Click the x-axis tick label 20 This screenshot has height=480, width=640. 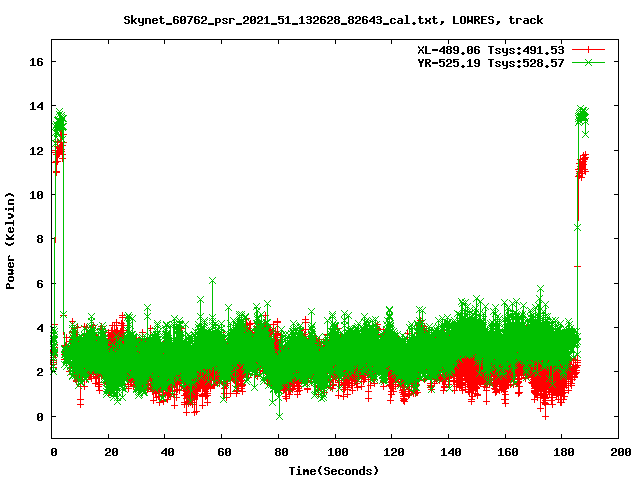(111, 452)
